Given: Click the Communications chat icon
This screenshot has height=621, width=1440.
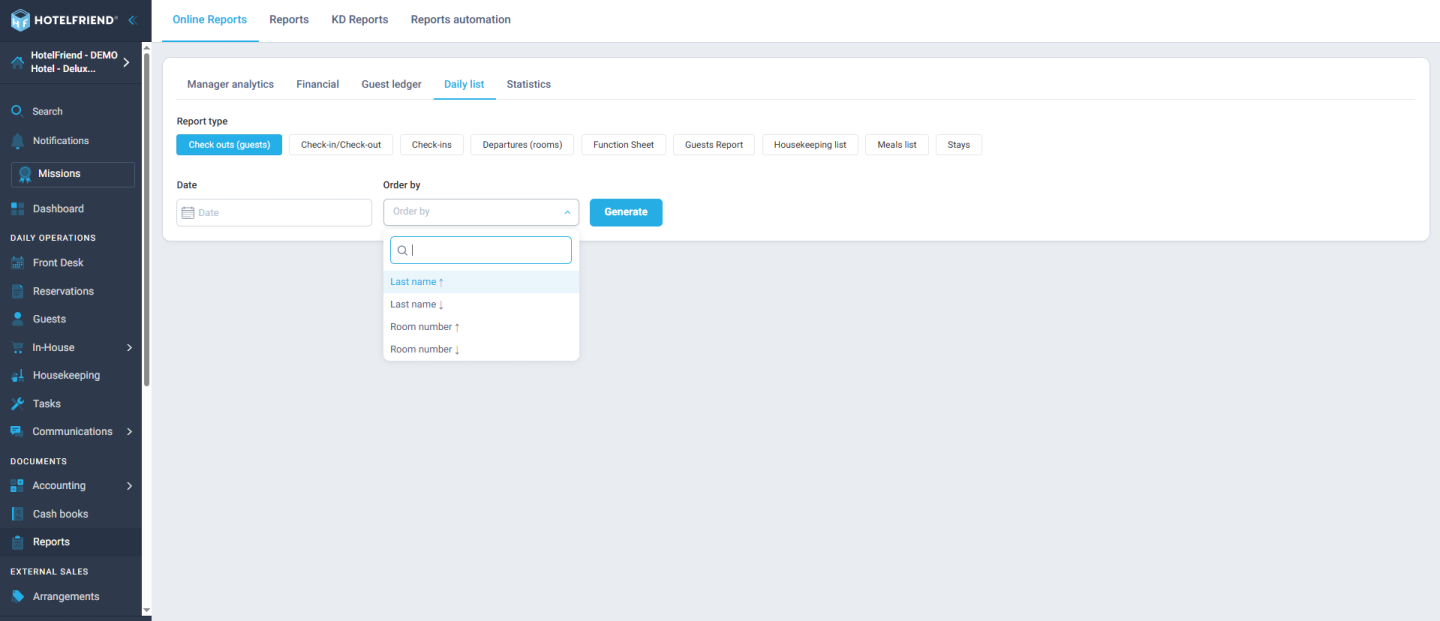Looking at the screenshot, I should [17, 432].
